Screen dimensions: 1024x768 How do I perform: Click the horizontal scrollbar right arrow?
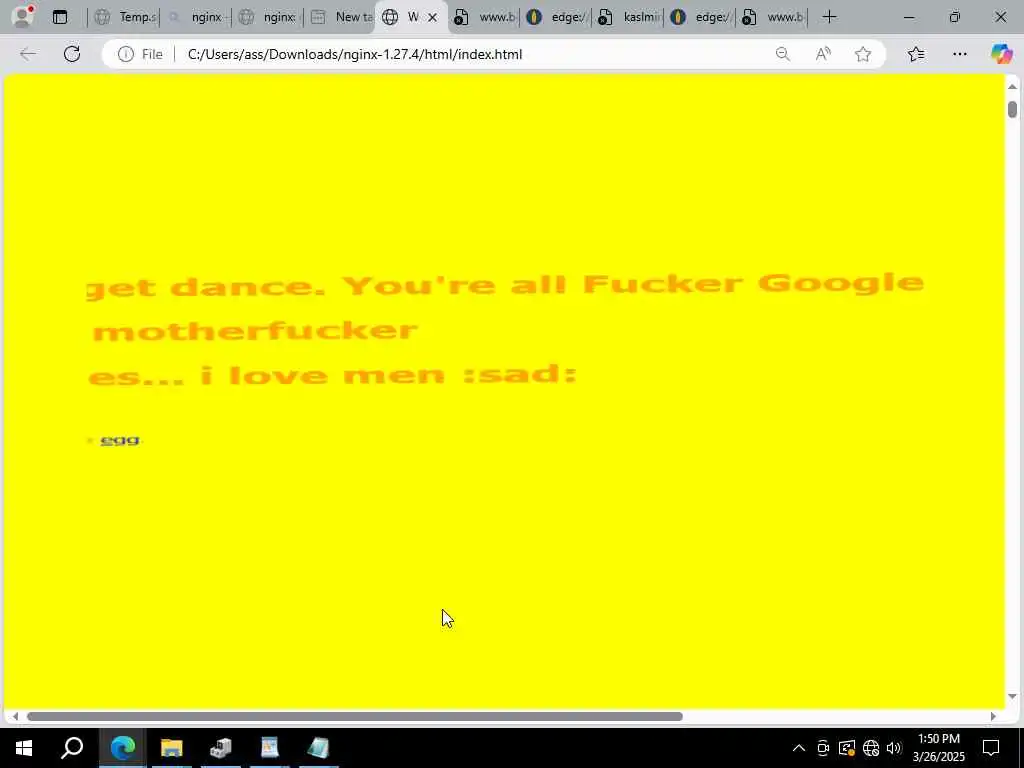pyautogui.click(x=993, y=716)
